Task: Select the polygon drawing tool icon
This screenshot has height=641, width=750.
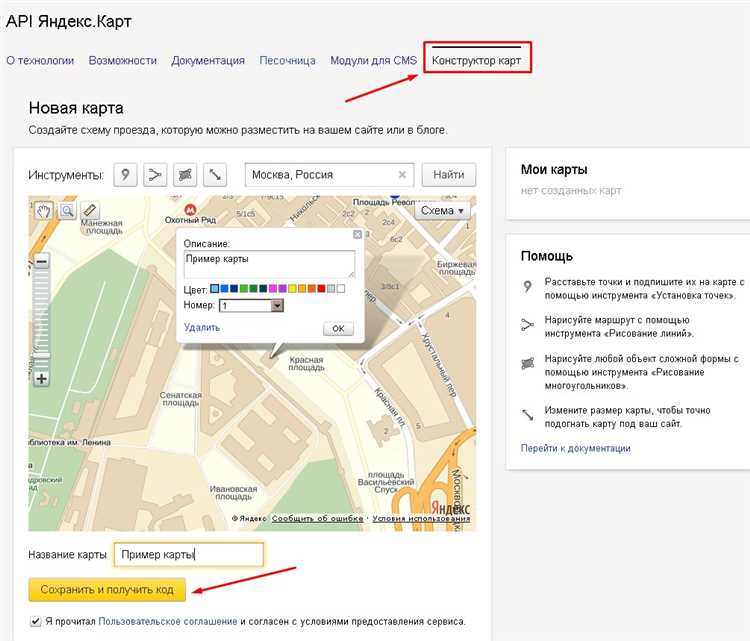Action: tap(185, 175)
